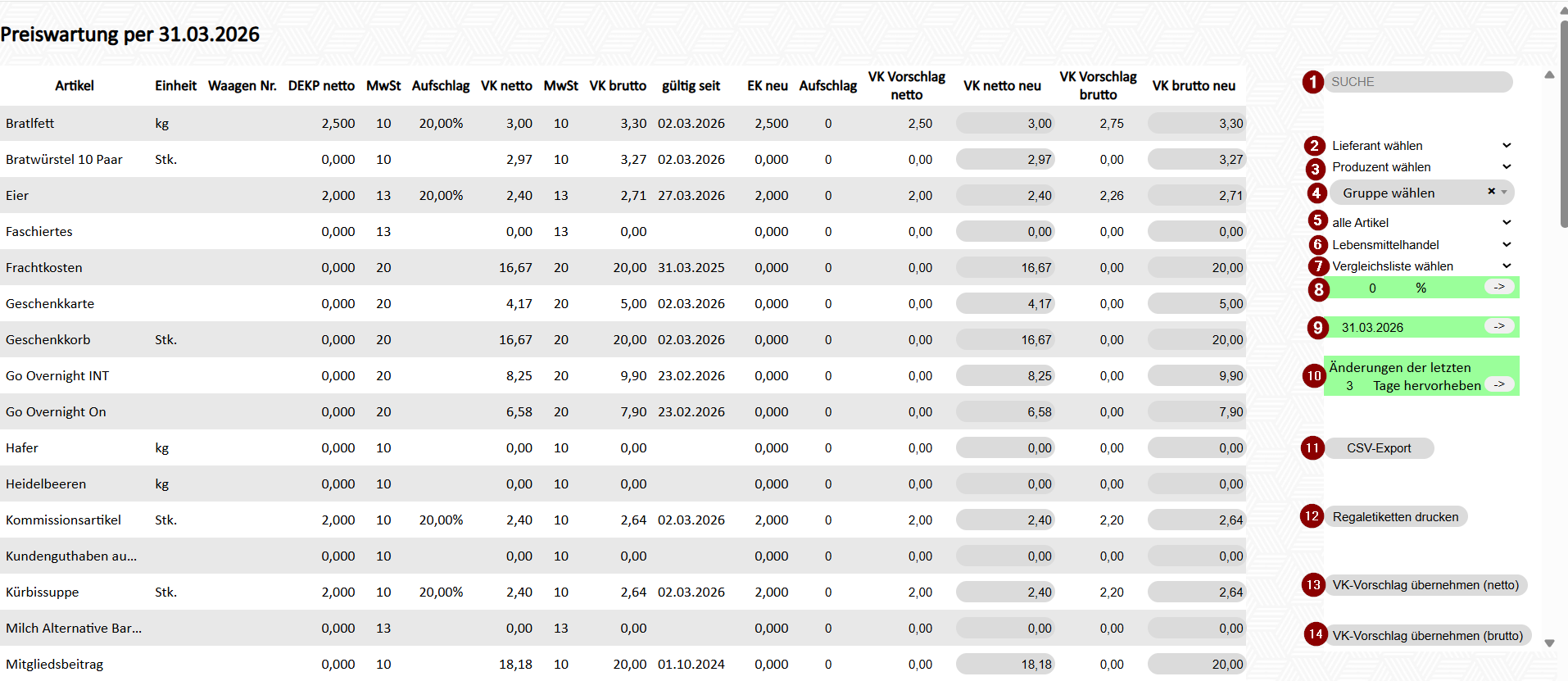Clear the Gruppe wählen selection (x)
Screen dimensions: 1568x681
click(x=1491, y=192)
